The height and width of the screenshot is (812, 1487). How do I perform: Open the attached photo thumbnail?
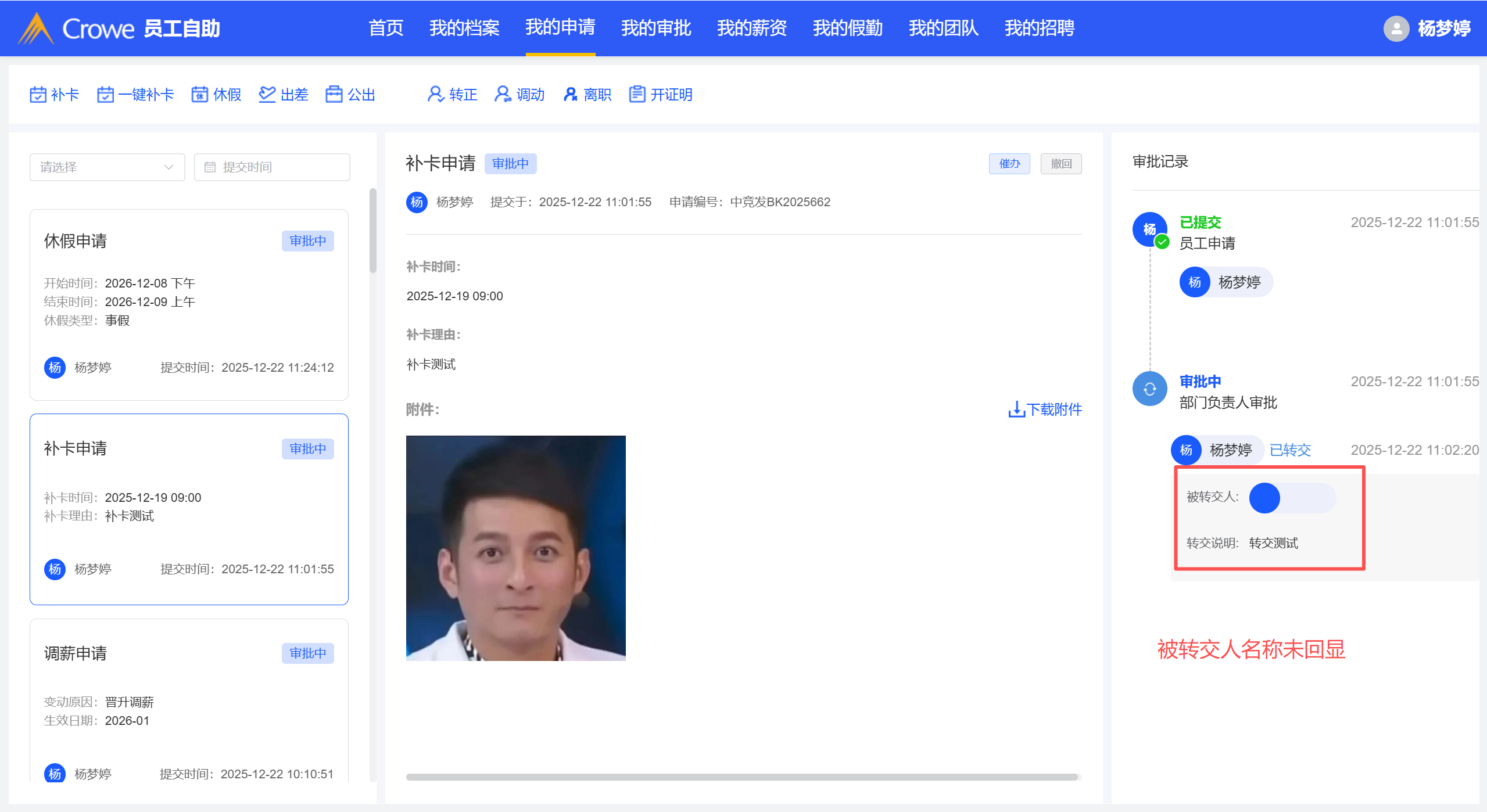coord(515,548)
